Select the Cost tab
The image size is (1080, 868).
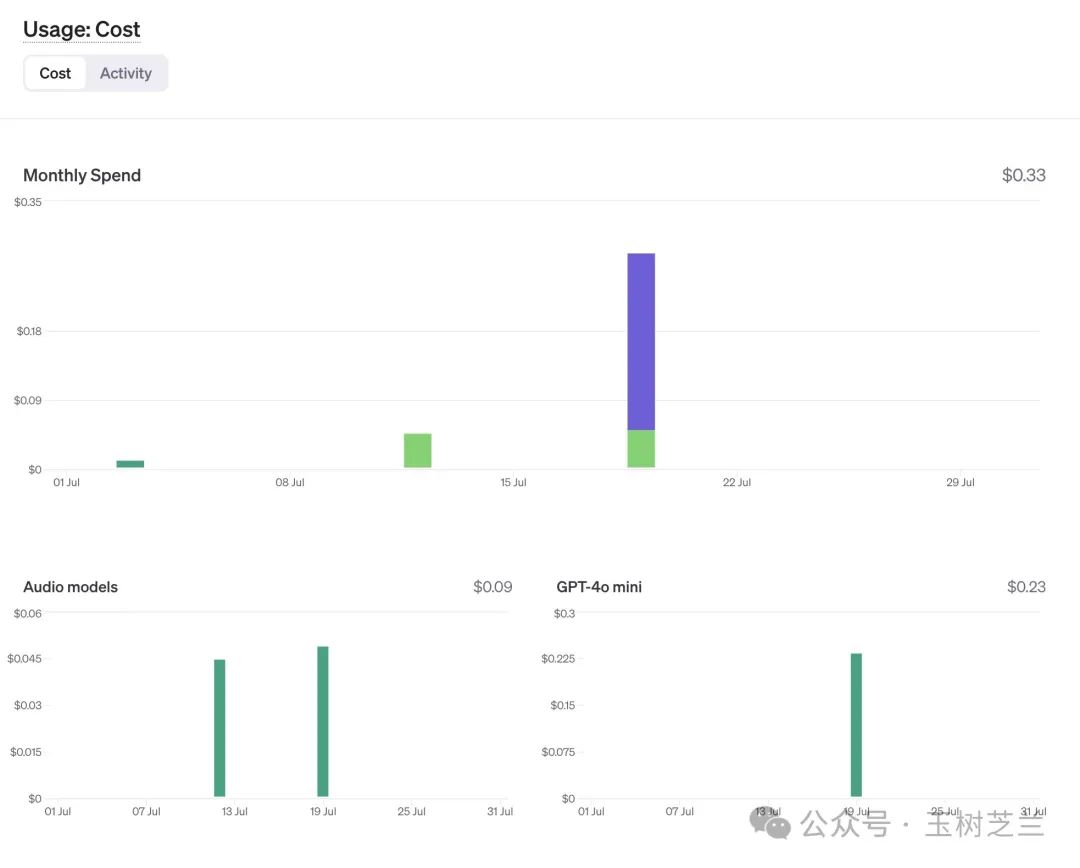click(x=57, y=72)
